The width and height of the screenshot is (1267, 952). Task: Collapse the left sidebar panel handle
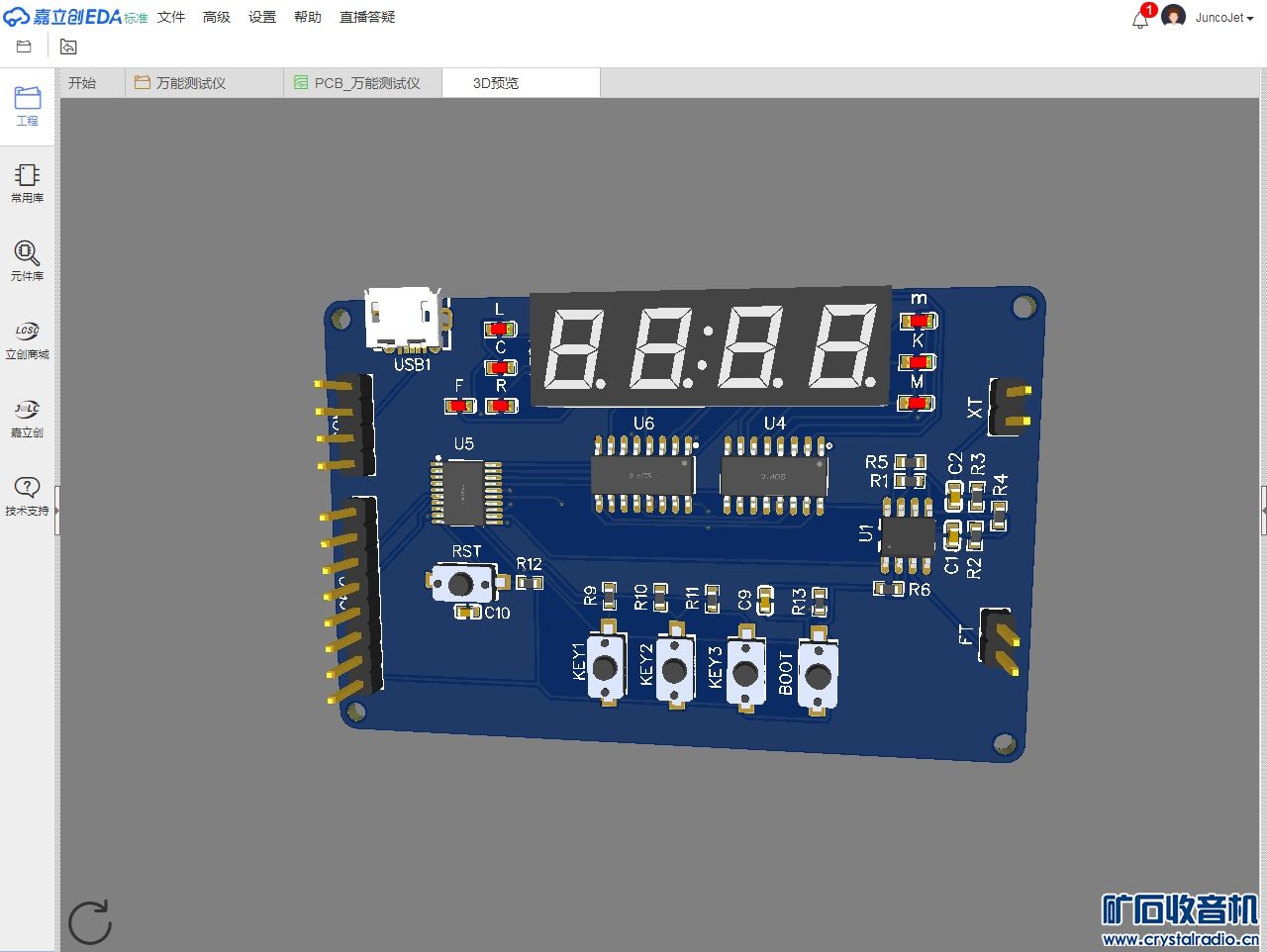57,511
